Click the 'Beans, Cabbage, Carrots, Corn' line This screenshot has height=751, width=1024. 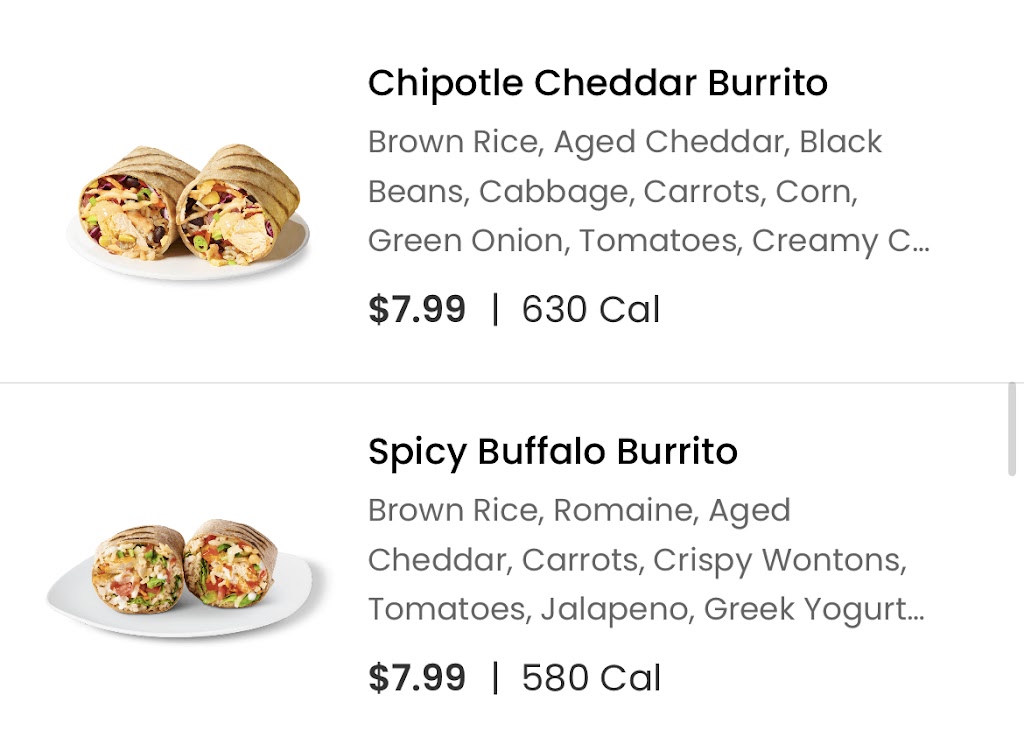[x=612, y=192]
